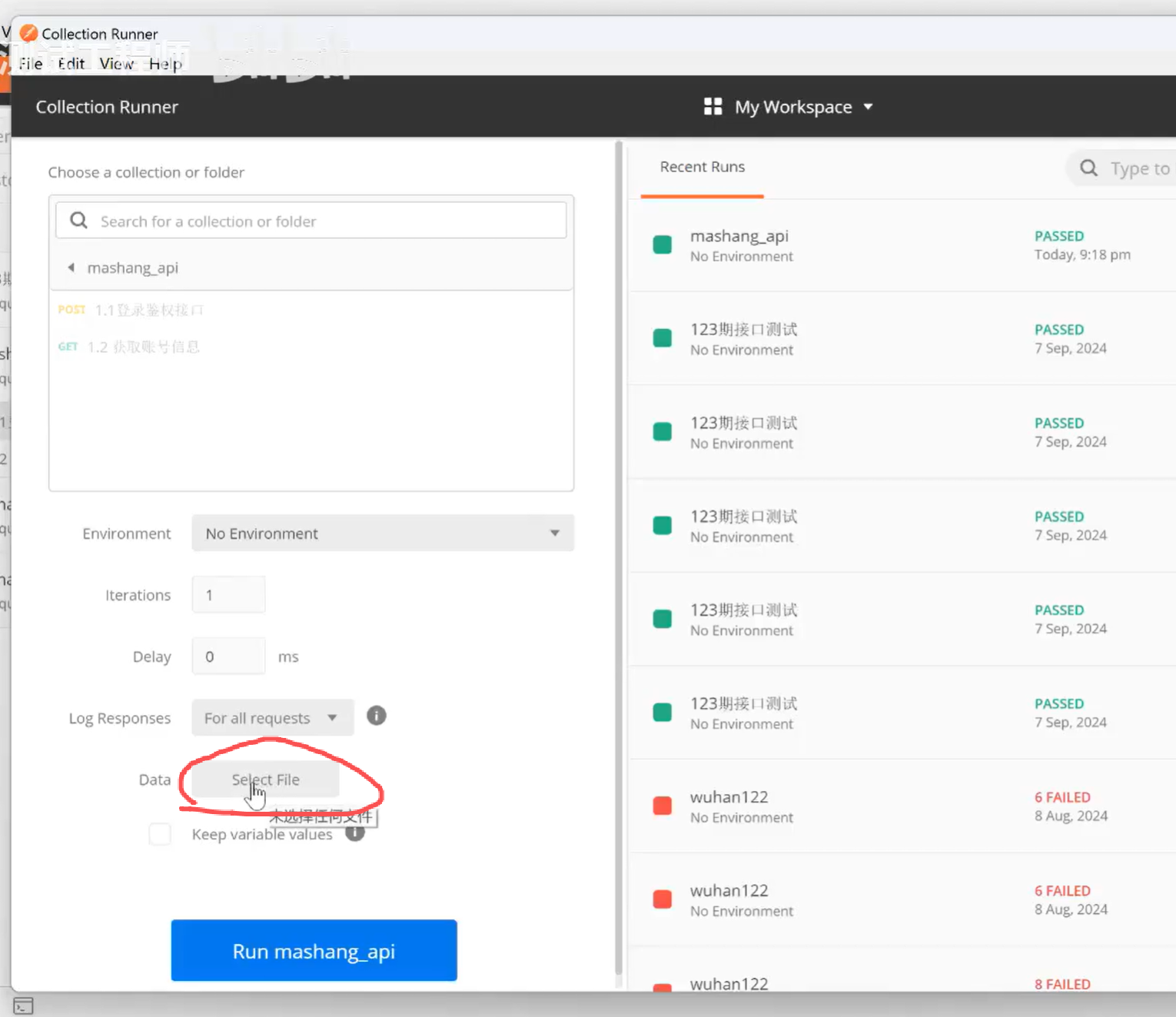Image resolution: width=1176 pixels, height=1017 pixels.
Task: Click the Choose a collection or folder label
Action: pyautogui.click(x=146, y=172)
